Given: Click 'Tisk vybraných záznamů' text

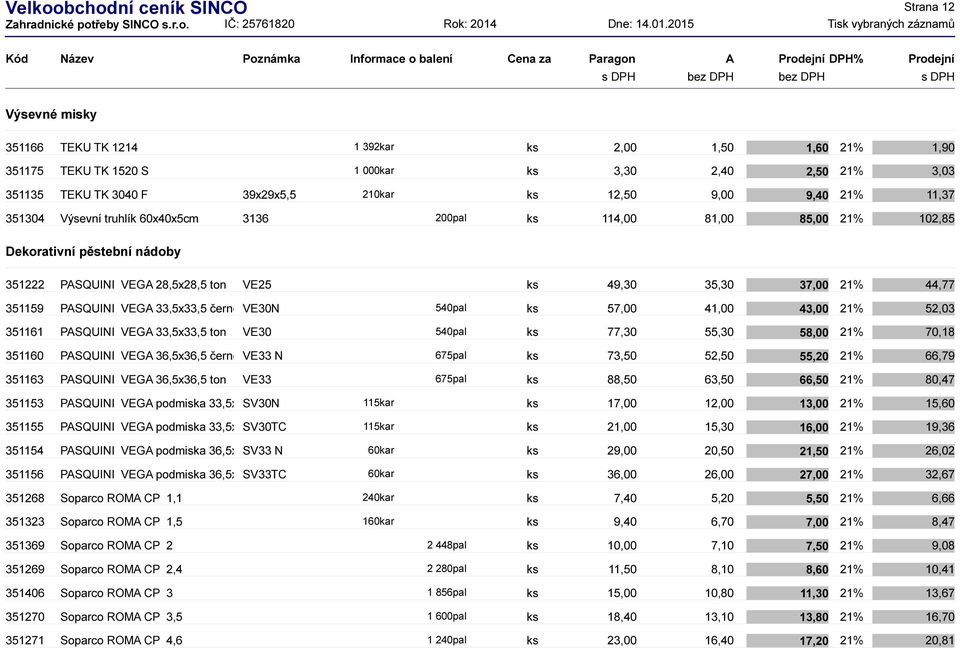Looking at the screenshot, I should click(x=891, y=24).
